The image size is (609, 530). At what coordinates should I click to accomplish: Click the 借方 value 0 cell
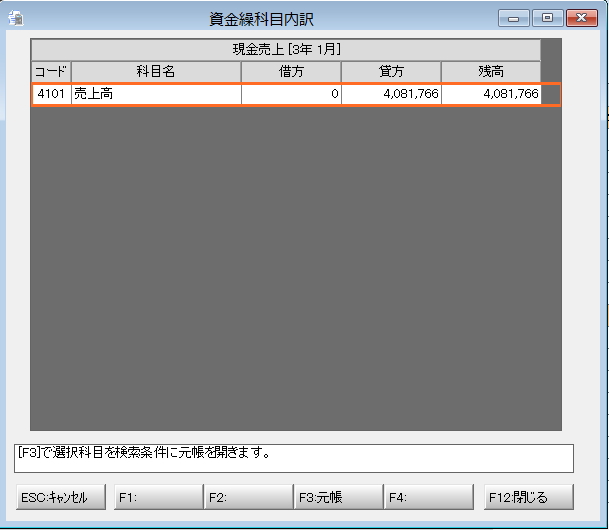point(291,94)
